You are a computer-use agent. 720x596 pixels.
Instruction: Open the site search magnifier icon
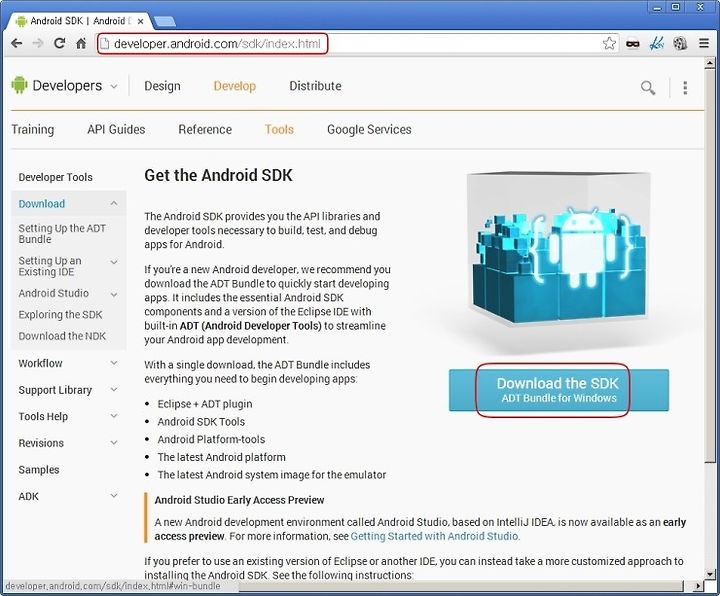pos(648,87)
